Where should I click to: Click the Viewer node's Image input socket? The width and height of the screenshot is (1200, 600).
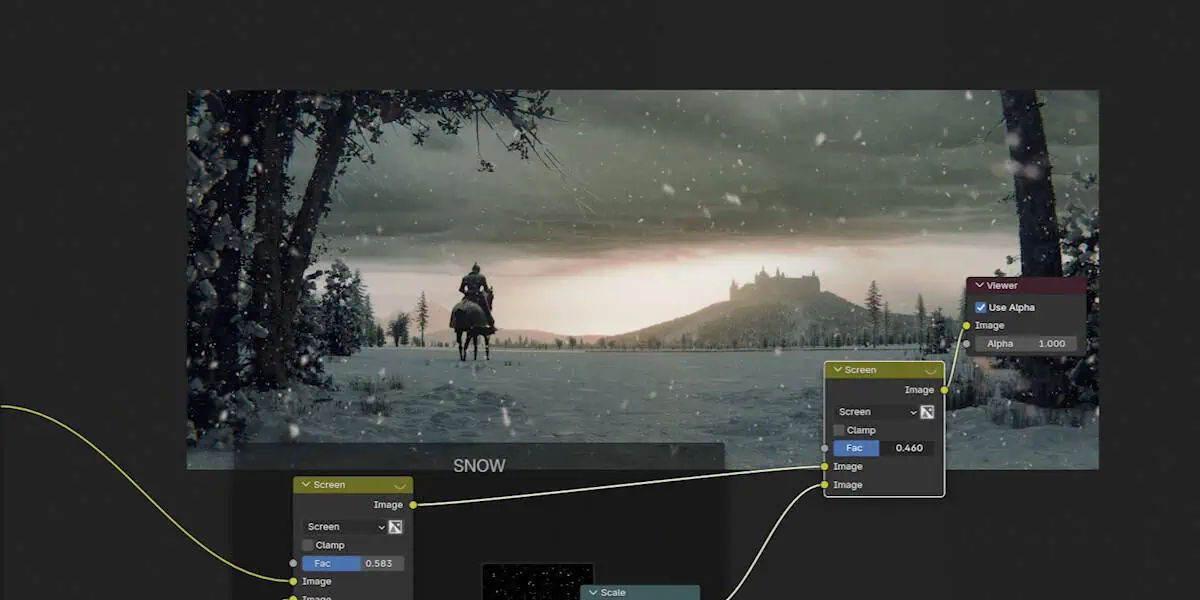(966, 325)
